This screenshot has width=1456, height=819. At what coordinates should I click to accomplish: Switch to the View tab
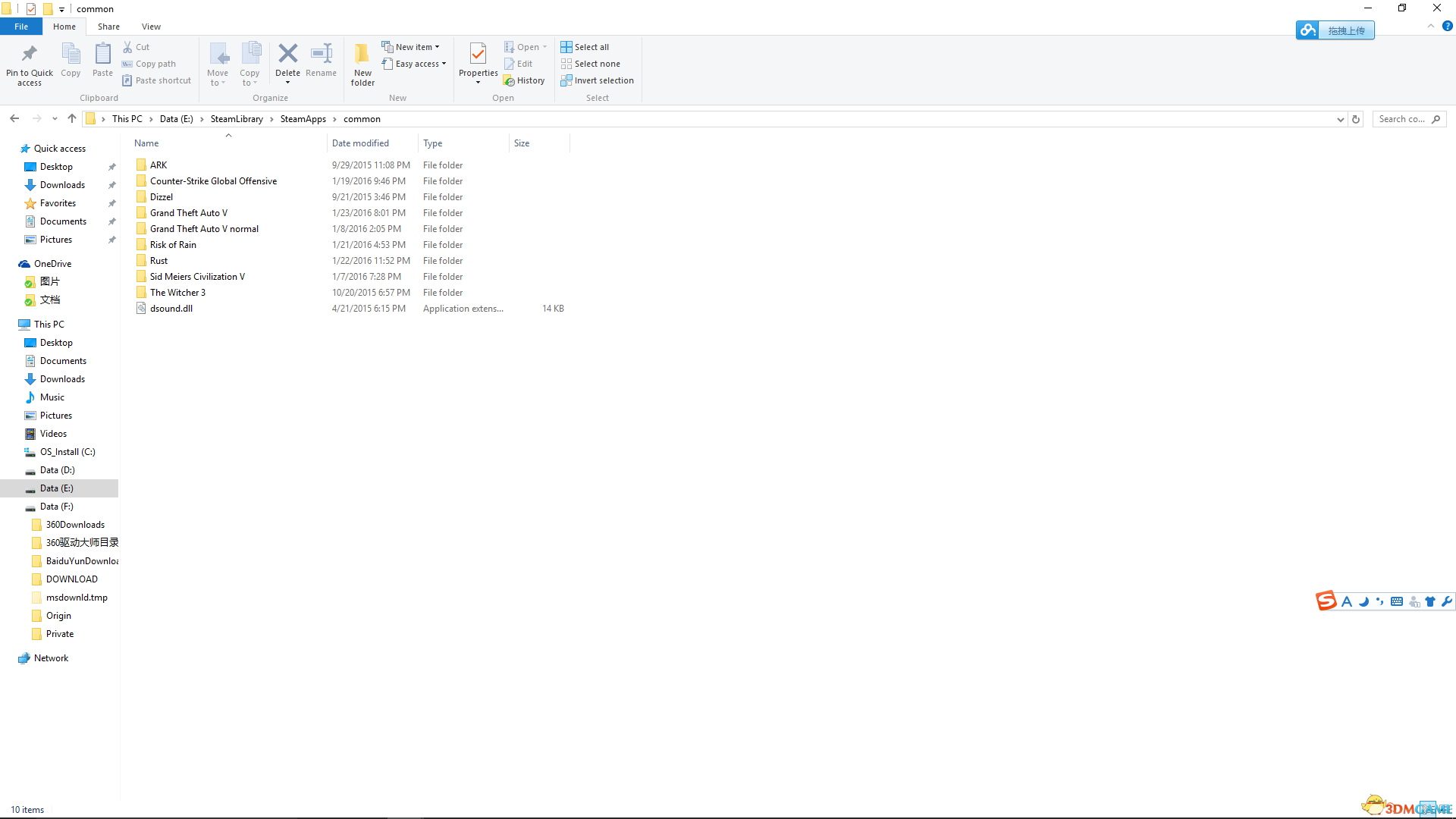(x=151, y=27)
